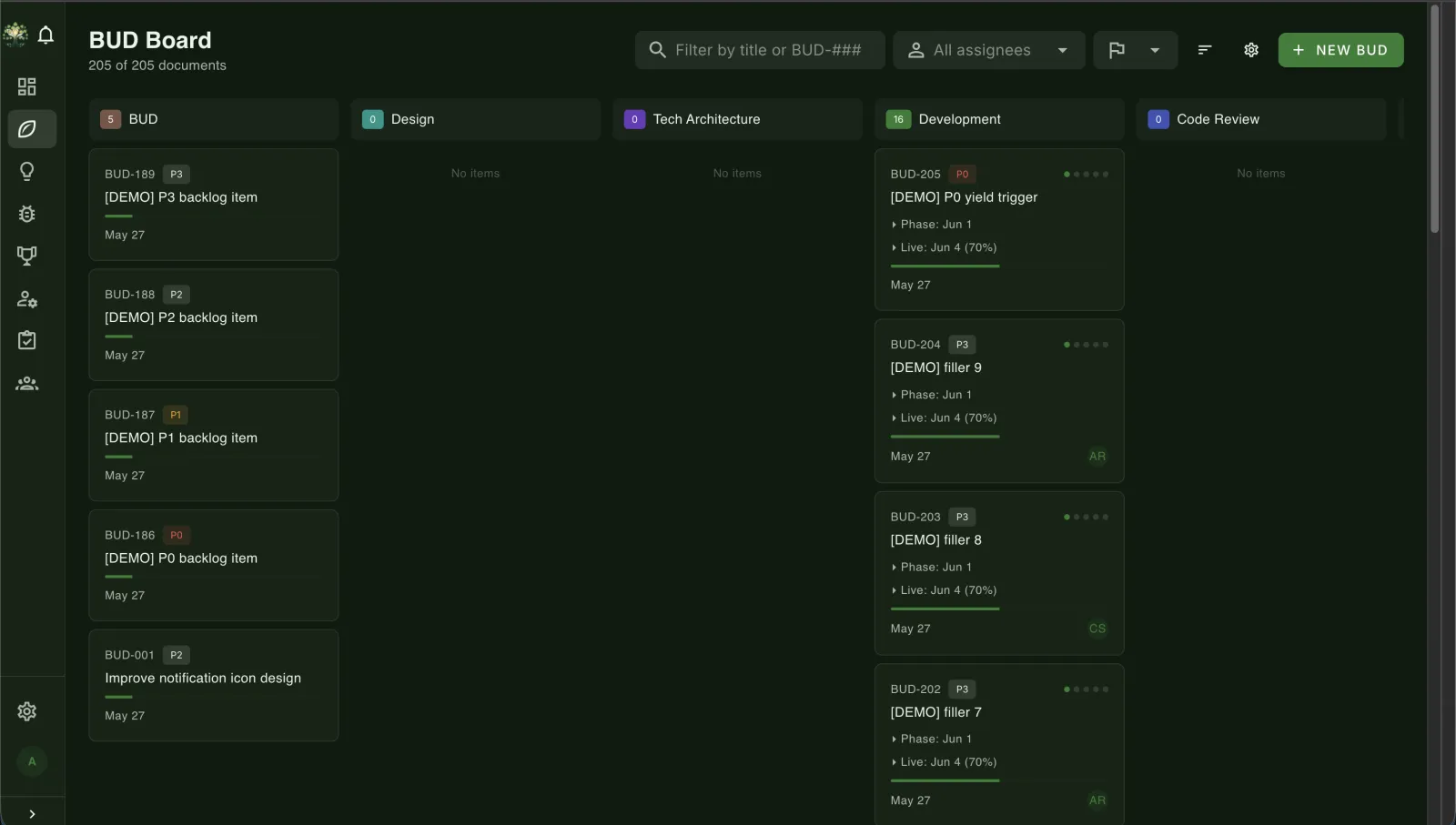Click the P0 priority badge on BUD-186

click(x=177, y=536)
